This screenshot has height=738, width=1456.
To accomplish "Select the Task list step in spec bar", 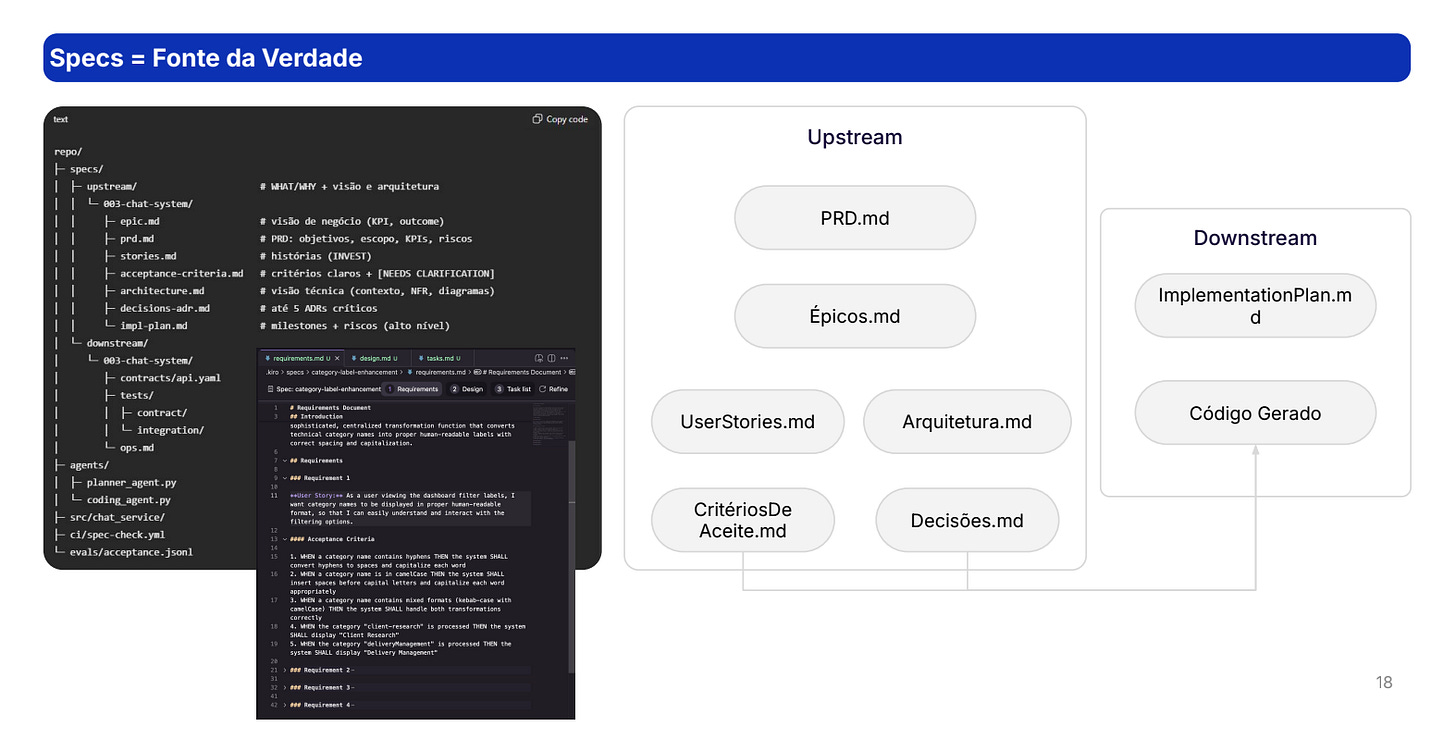I will click(512, 389).
